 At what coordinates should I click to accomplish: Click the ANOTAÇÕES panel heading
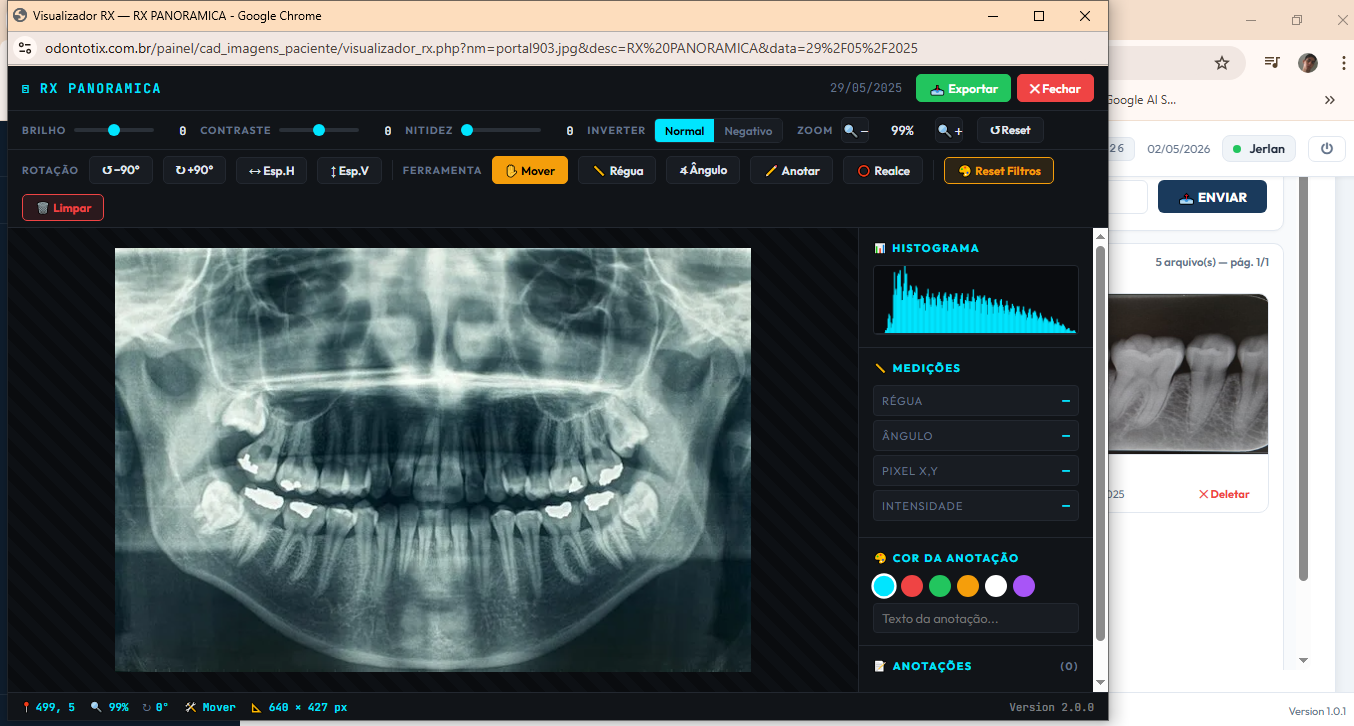(x=923, y=666)
